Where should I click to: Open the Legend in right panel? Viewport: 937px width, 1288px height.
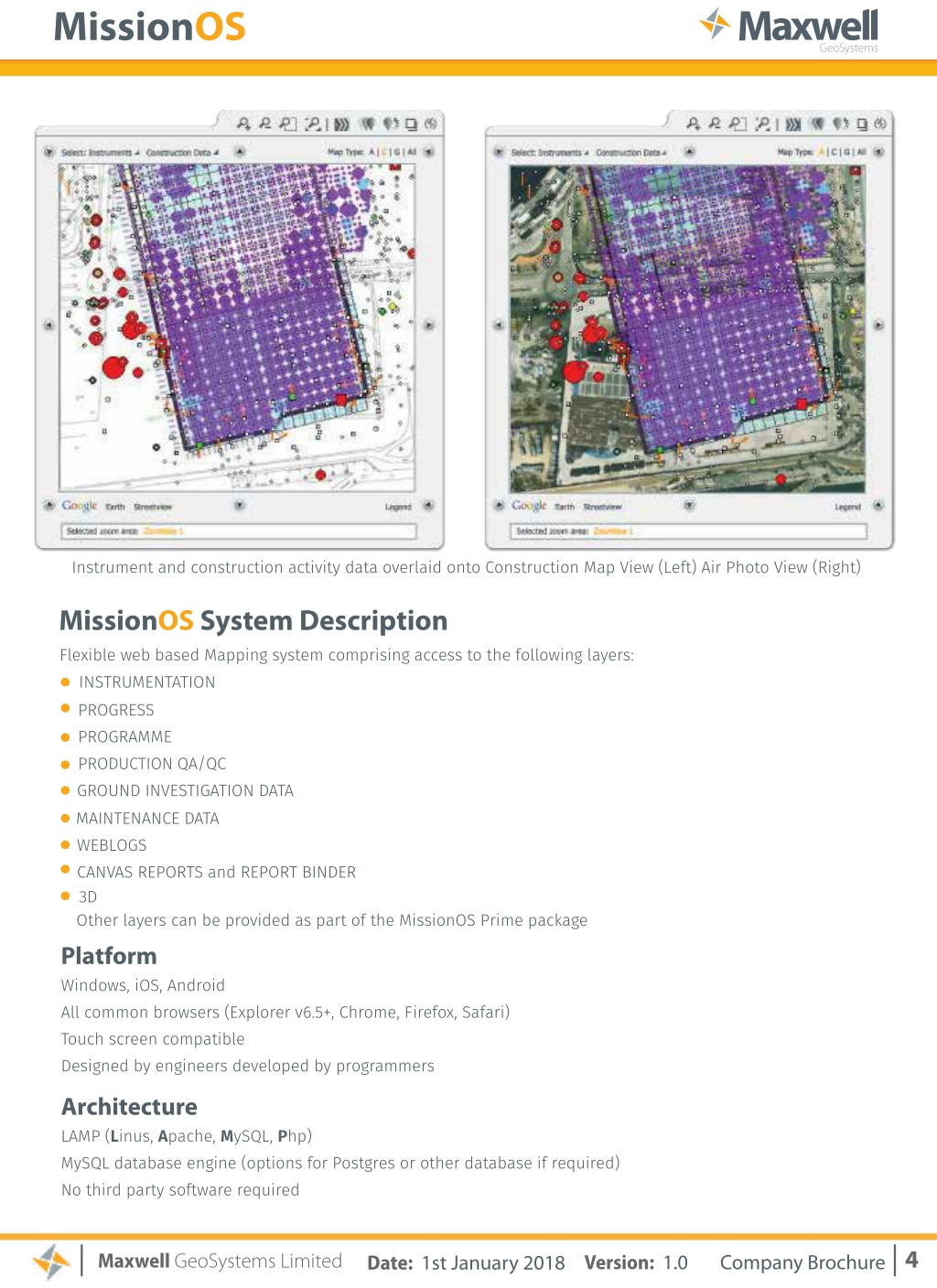(x=848, y=507)
